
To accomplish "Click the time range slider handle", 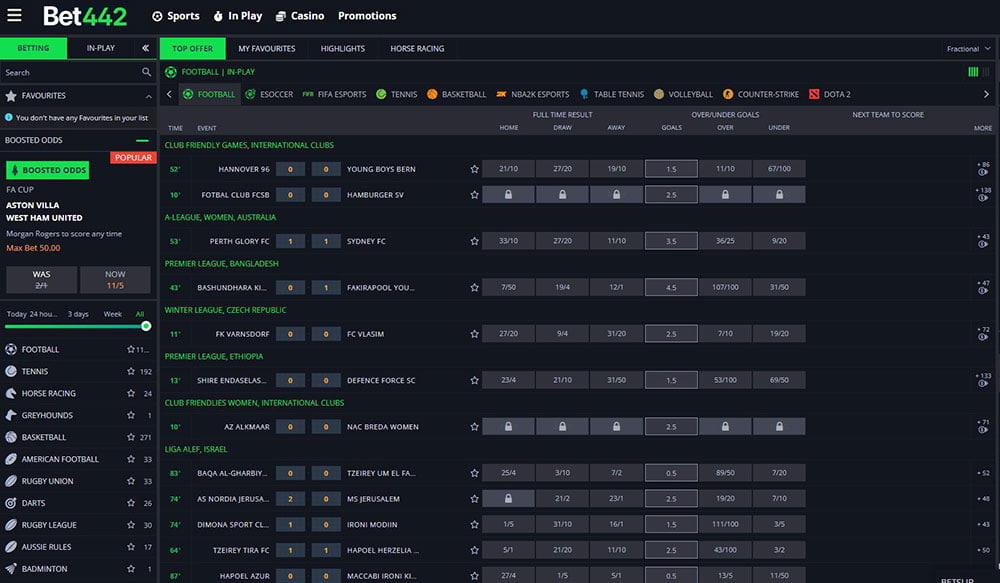I will coord(146,326).
